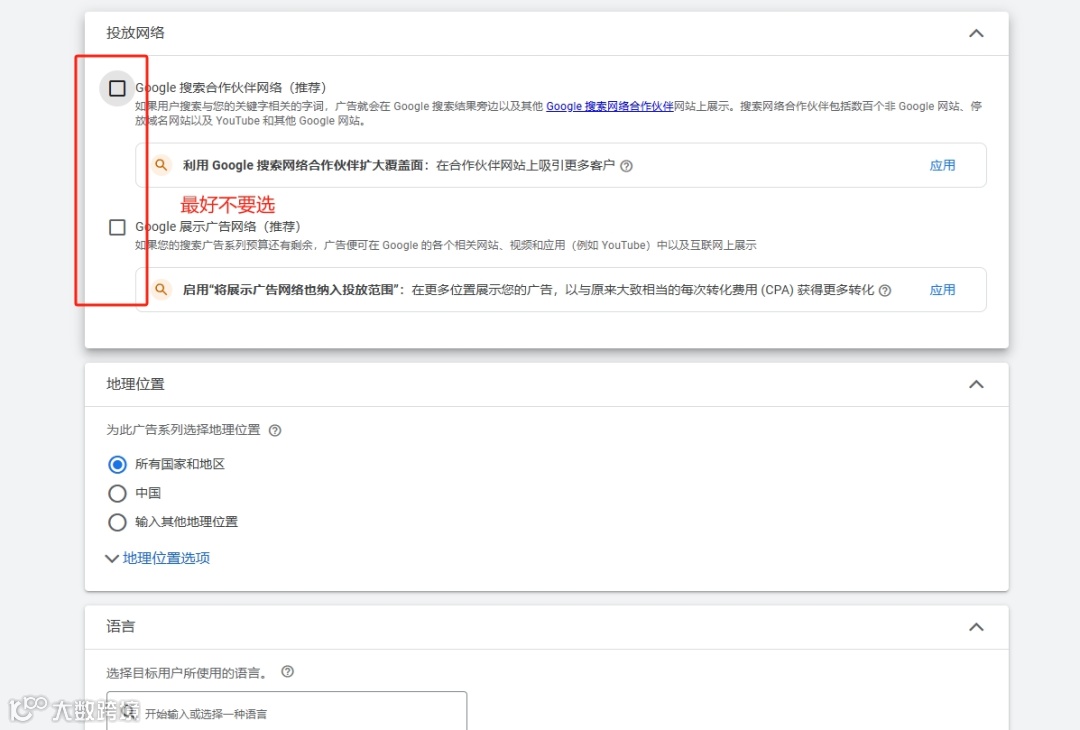The image size is (1080, 730).
Task: Click the 地理位置 section title
Action: click(x=135, y=384)
